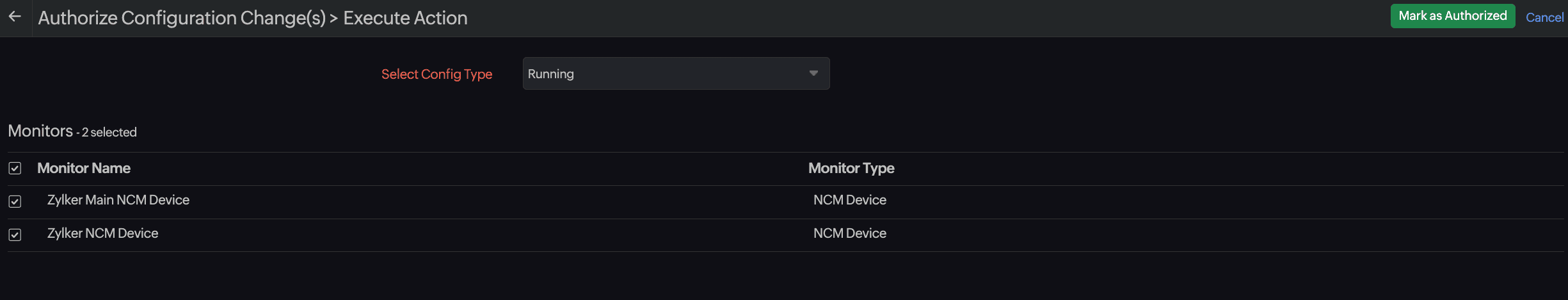Uncheck the Zylker NCM Device checkbox

pos(15,235)
